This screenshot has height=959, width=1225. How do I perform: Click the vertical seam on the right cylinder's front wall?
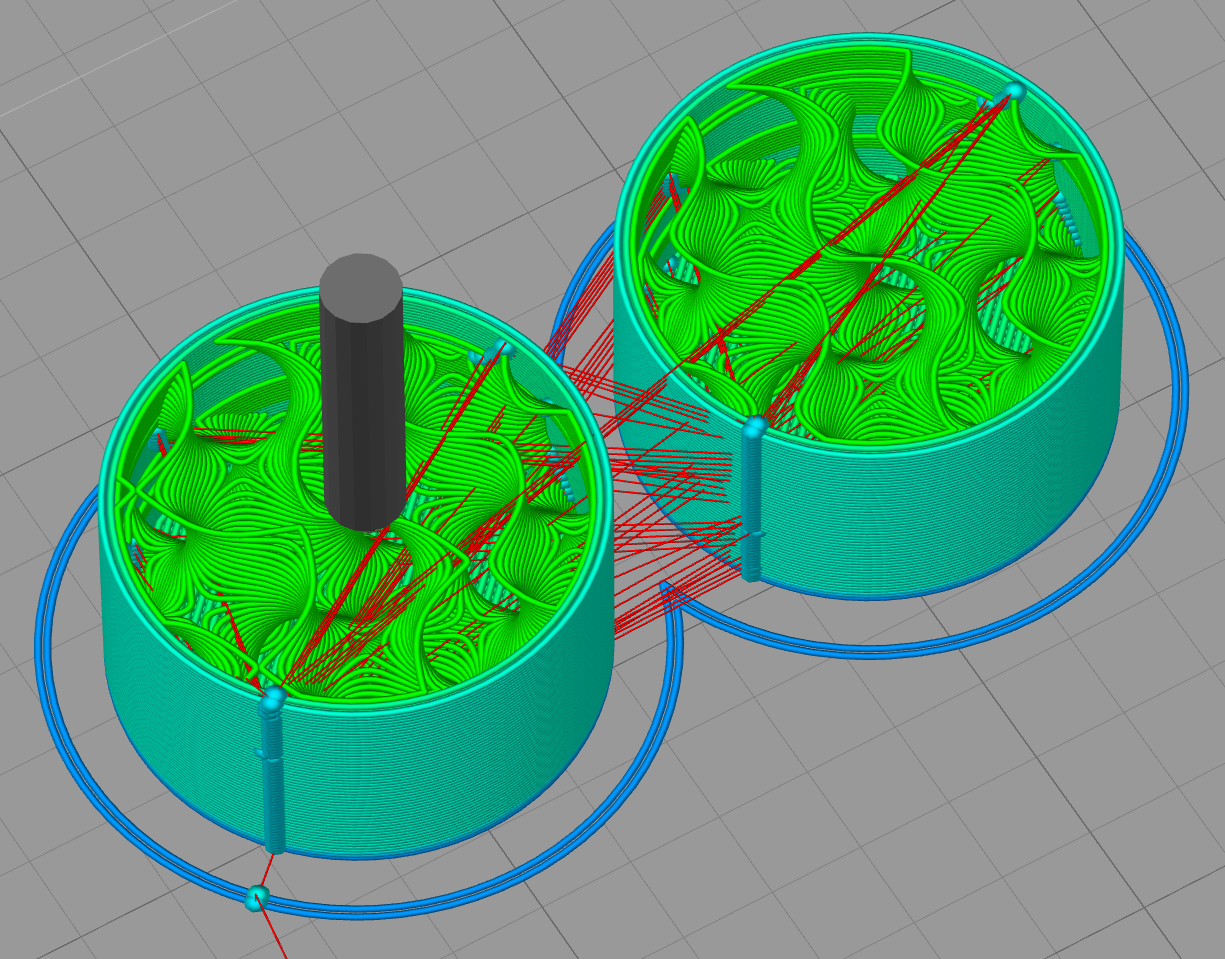(752, 498)
